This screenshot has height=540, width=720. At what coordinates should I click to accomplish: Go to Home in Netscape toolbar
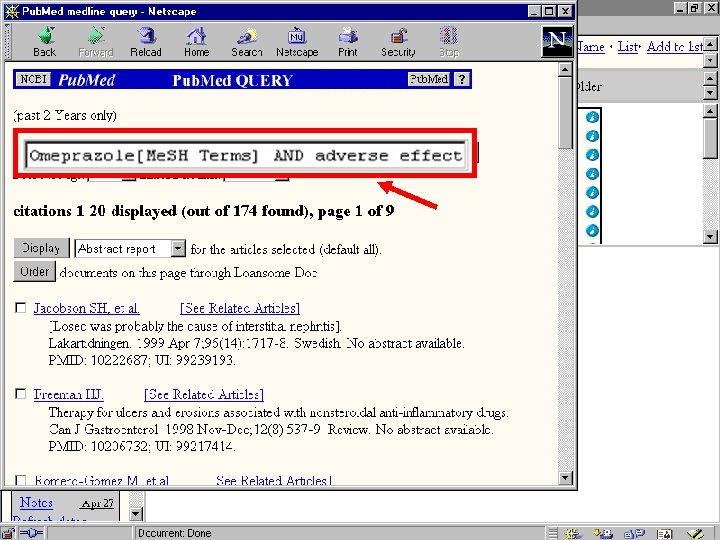coord(197,42)
